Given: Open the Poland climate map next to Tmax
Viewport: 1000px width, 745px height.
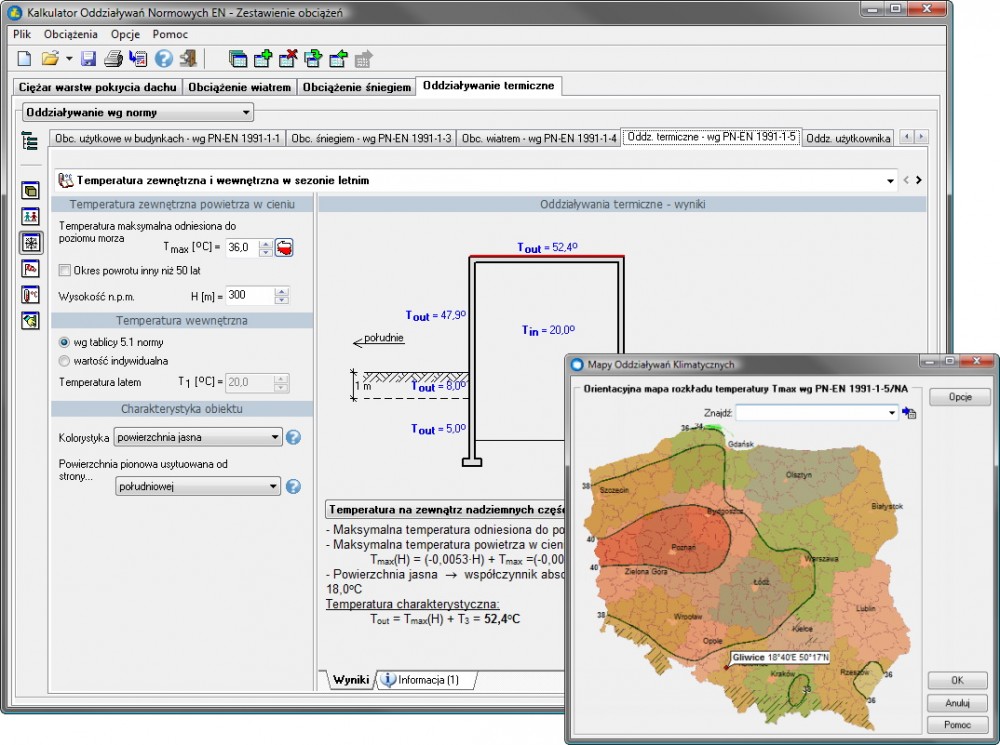Looking at the screenshot, I should click(285, 248).
